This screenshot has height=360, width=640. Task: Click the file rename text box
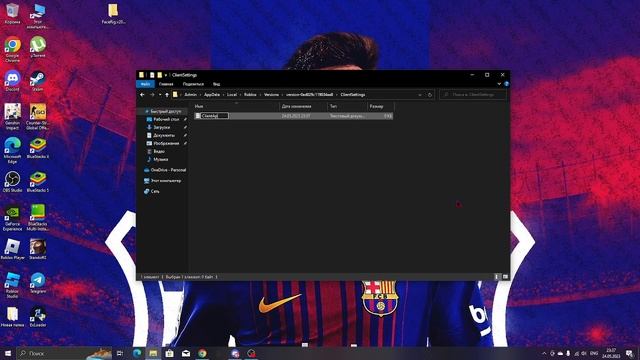pyautogui.click(x=214, y=116)
